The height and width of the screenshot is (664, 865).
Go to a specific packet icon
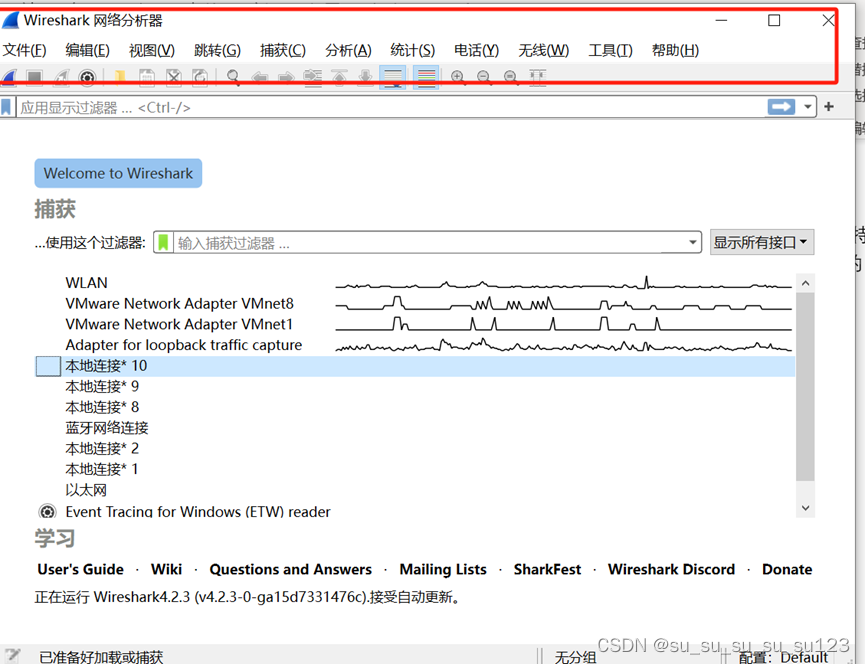click(313, 77)
